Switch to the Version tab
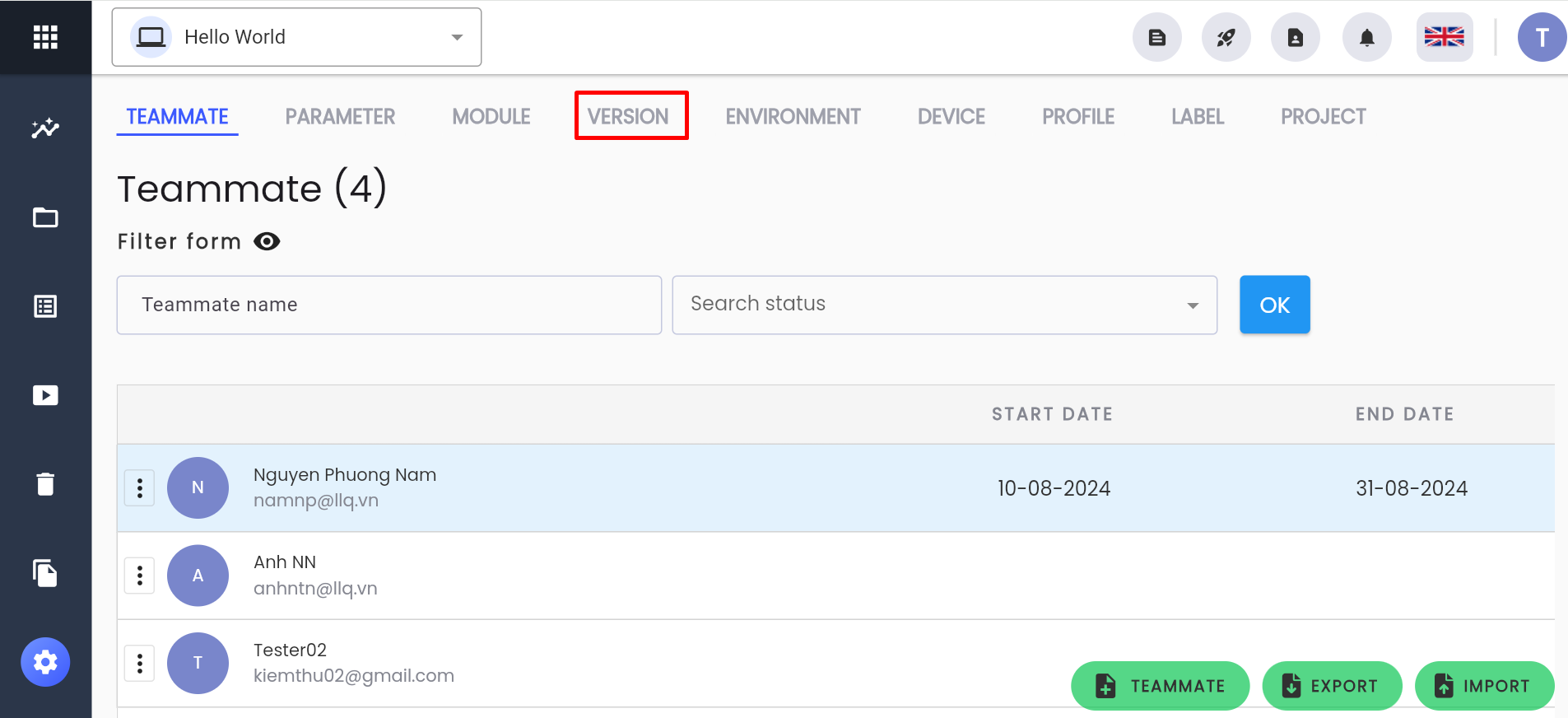The width and height of the screenshot is (1568, 718). coord(628,117)
